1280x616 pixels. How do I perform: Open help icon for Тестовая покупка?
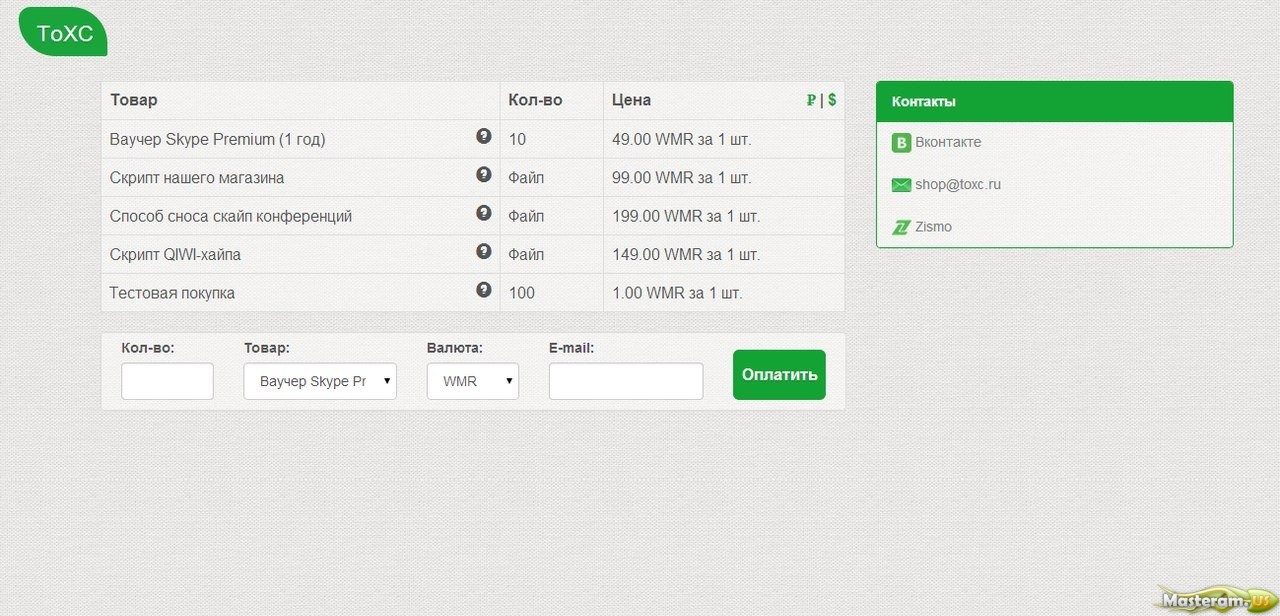tap(484, 290)
